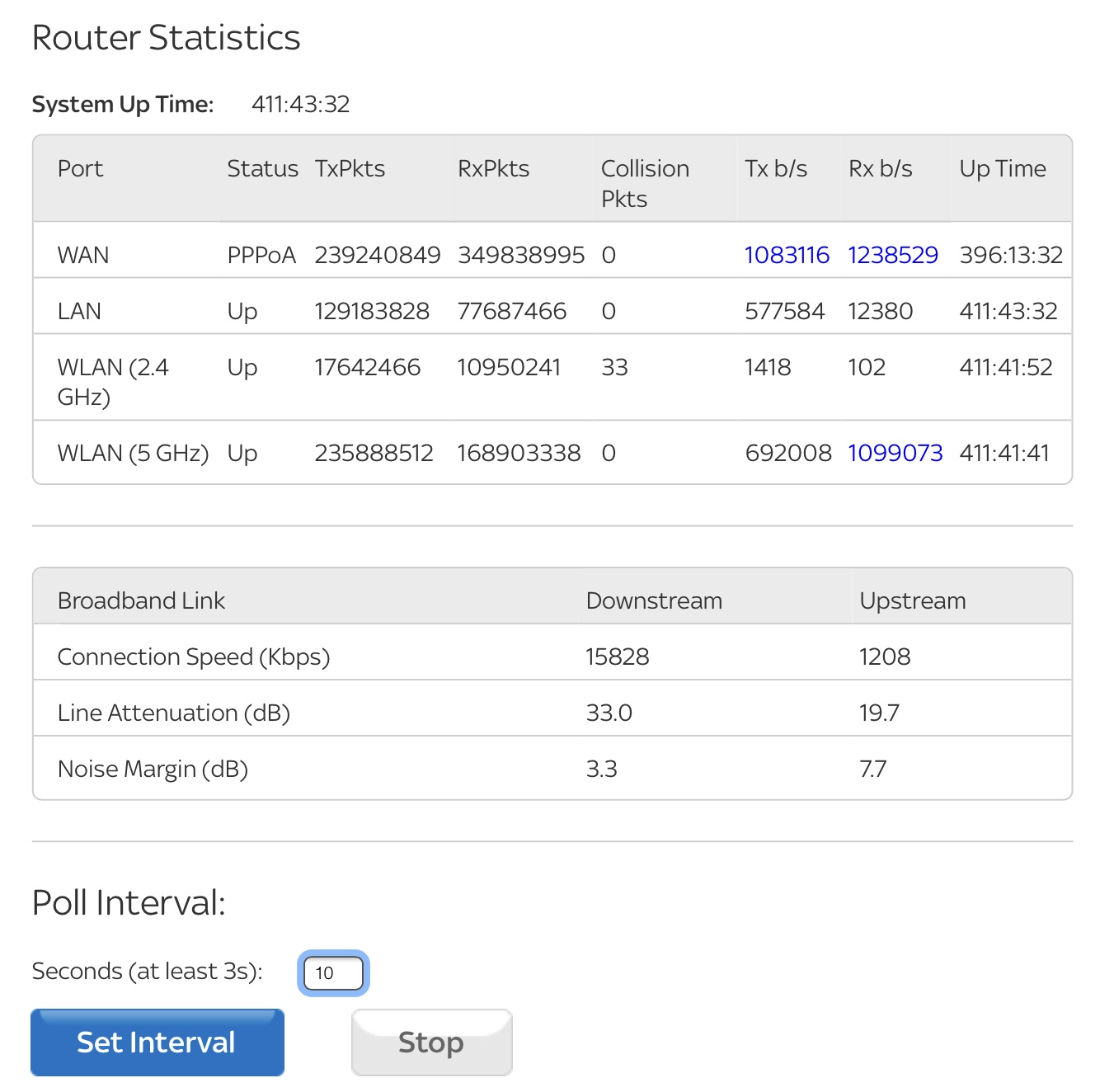1114x1092 pixels.
Task: Click the Upstream column header
Action: pos(912,600)
